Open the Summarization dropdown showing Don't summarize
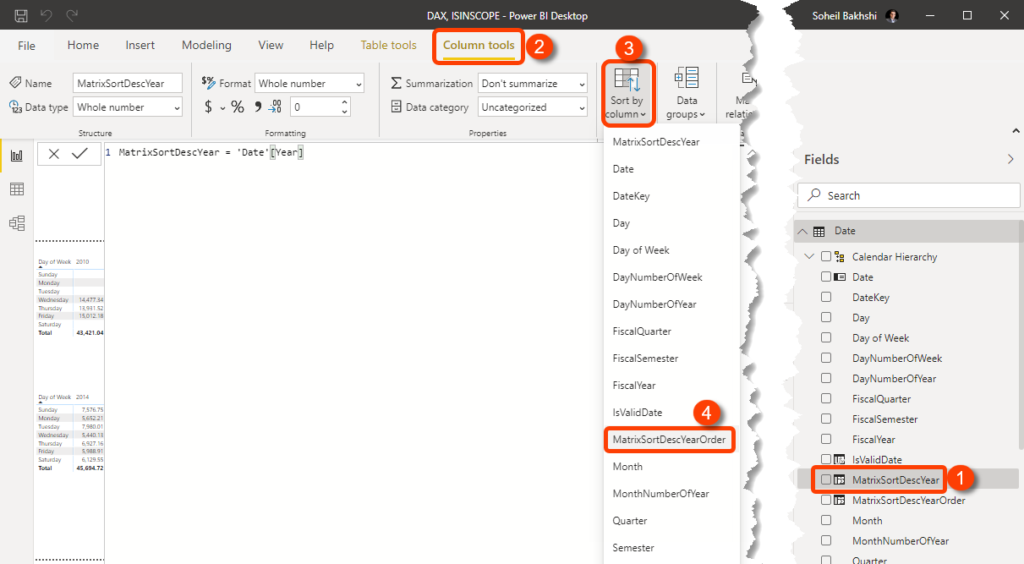Screen dimensions: 1024x564 coord(532,84)
